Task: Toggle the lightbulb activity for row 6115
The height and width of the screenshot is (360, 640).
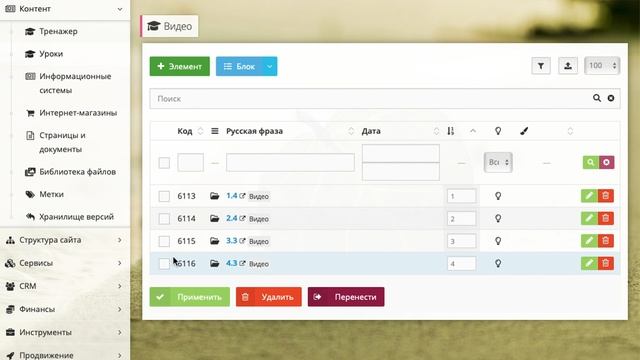Action: 498,241
